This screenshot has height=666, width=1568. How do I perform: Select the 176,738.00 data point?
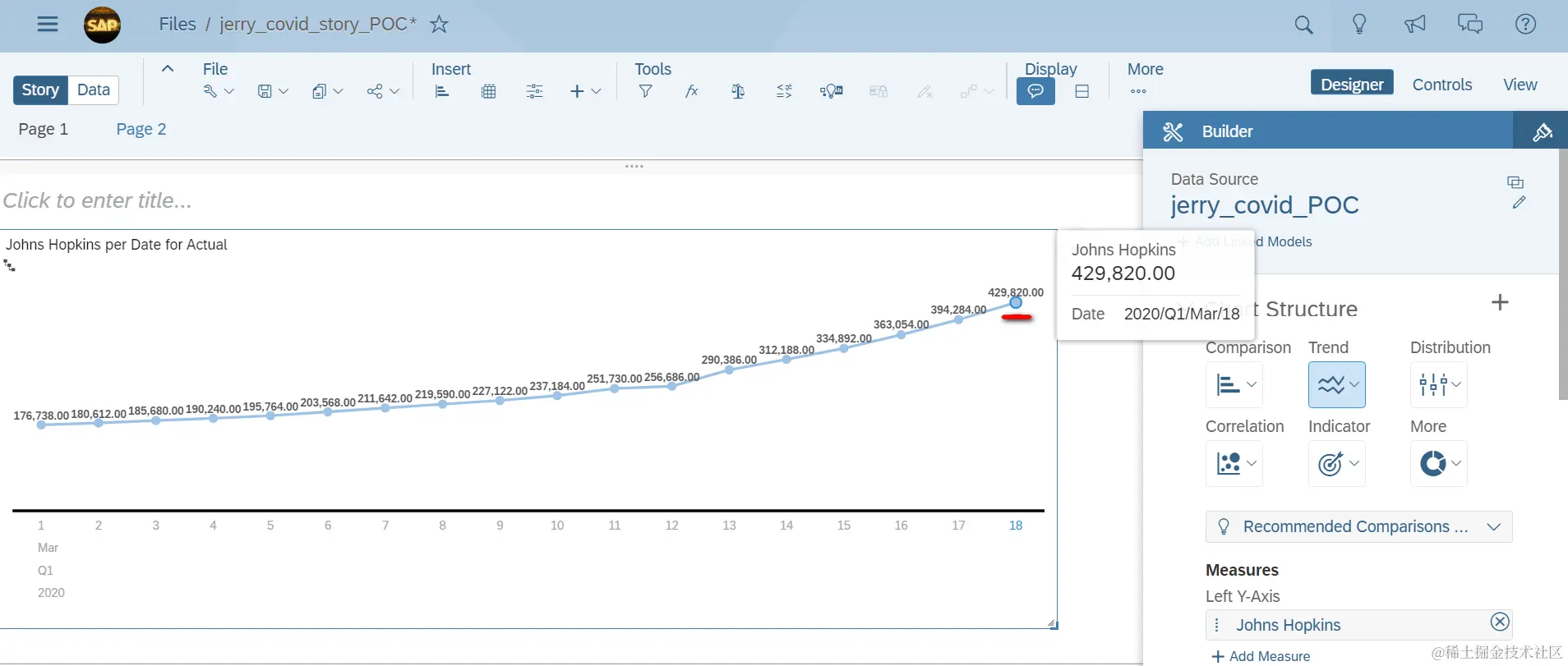pos(41,425)
